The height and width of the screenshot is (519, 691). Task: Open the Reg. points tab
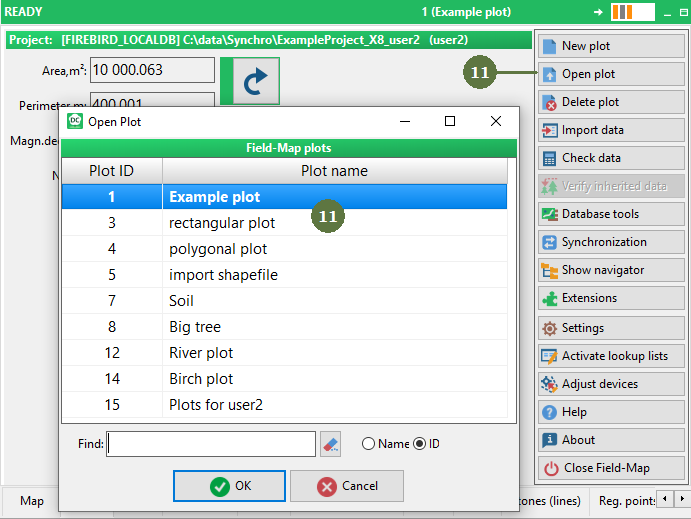[626, 501]
